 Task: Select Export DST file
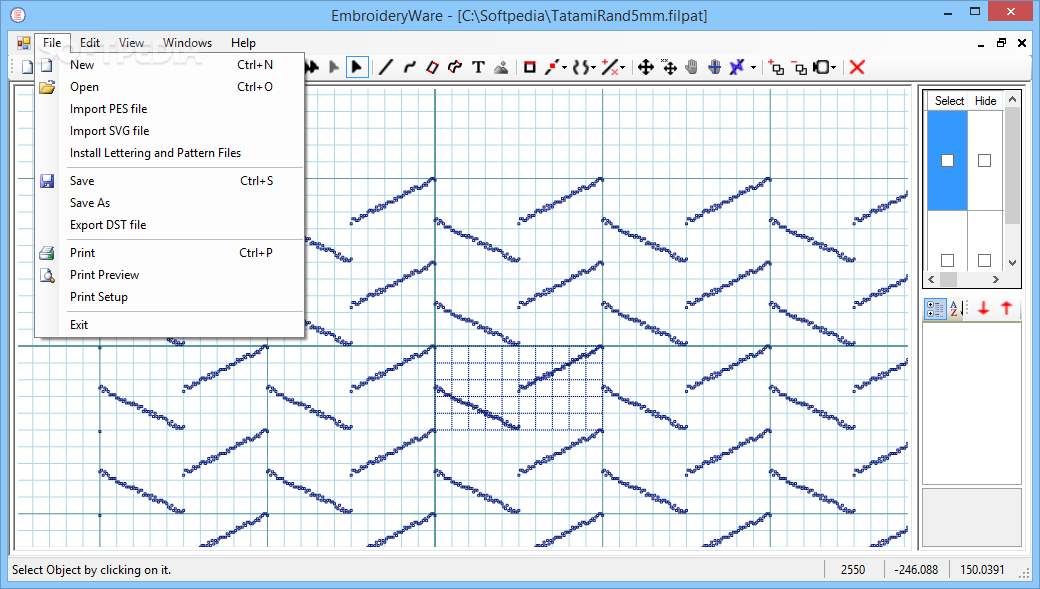tap(170, 225)
